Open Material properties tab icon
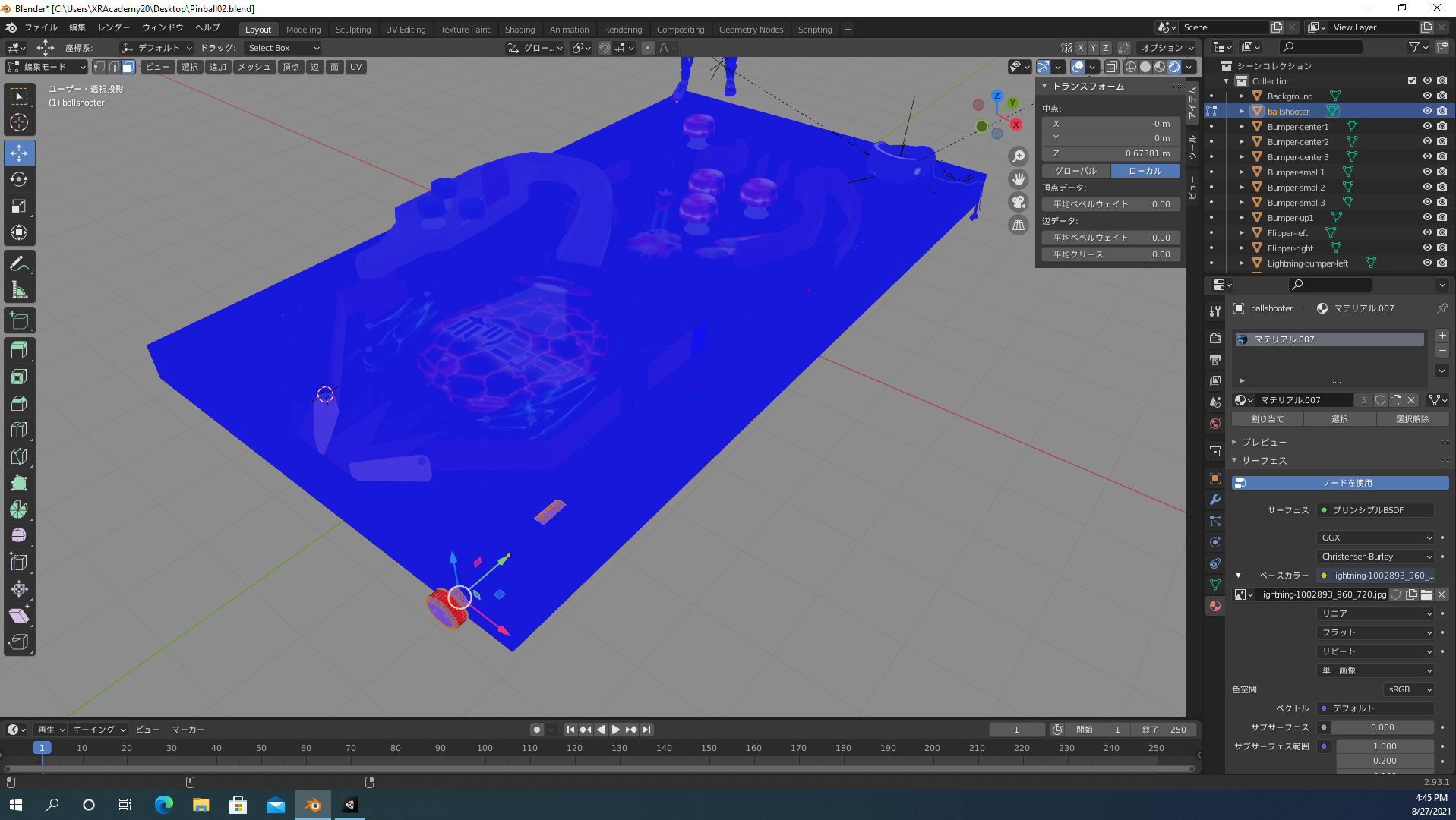1456x820 pixels. (x=1215, y=606)
